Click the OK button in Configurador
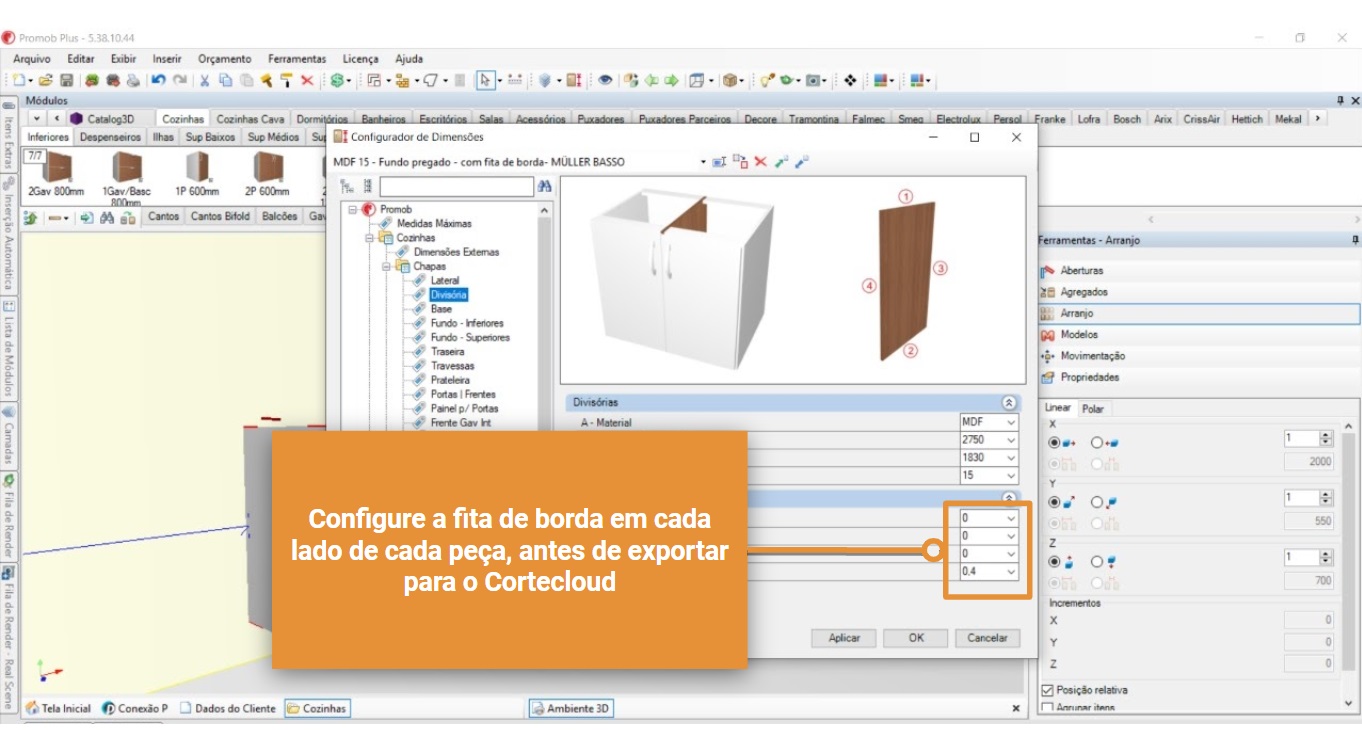The height and width of the screenshot is (730, 1362). coord(916,638)
